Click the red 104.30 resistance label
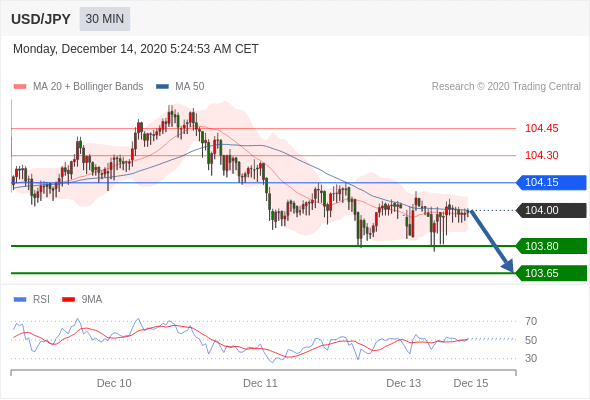Image resolution: width=590 pixels, height=400 pixels. [541, 155]
